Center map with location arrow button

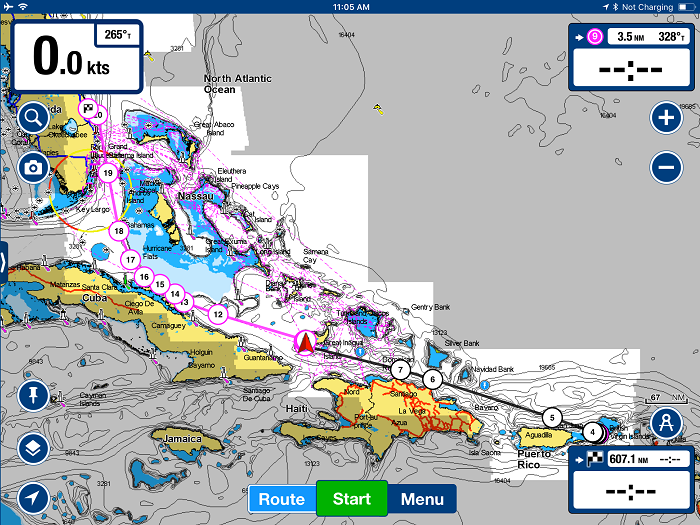point(33,497)
